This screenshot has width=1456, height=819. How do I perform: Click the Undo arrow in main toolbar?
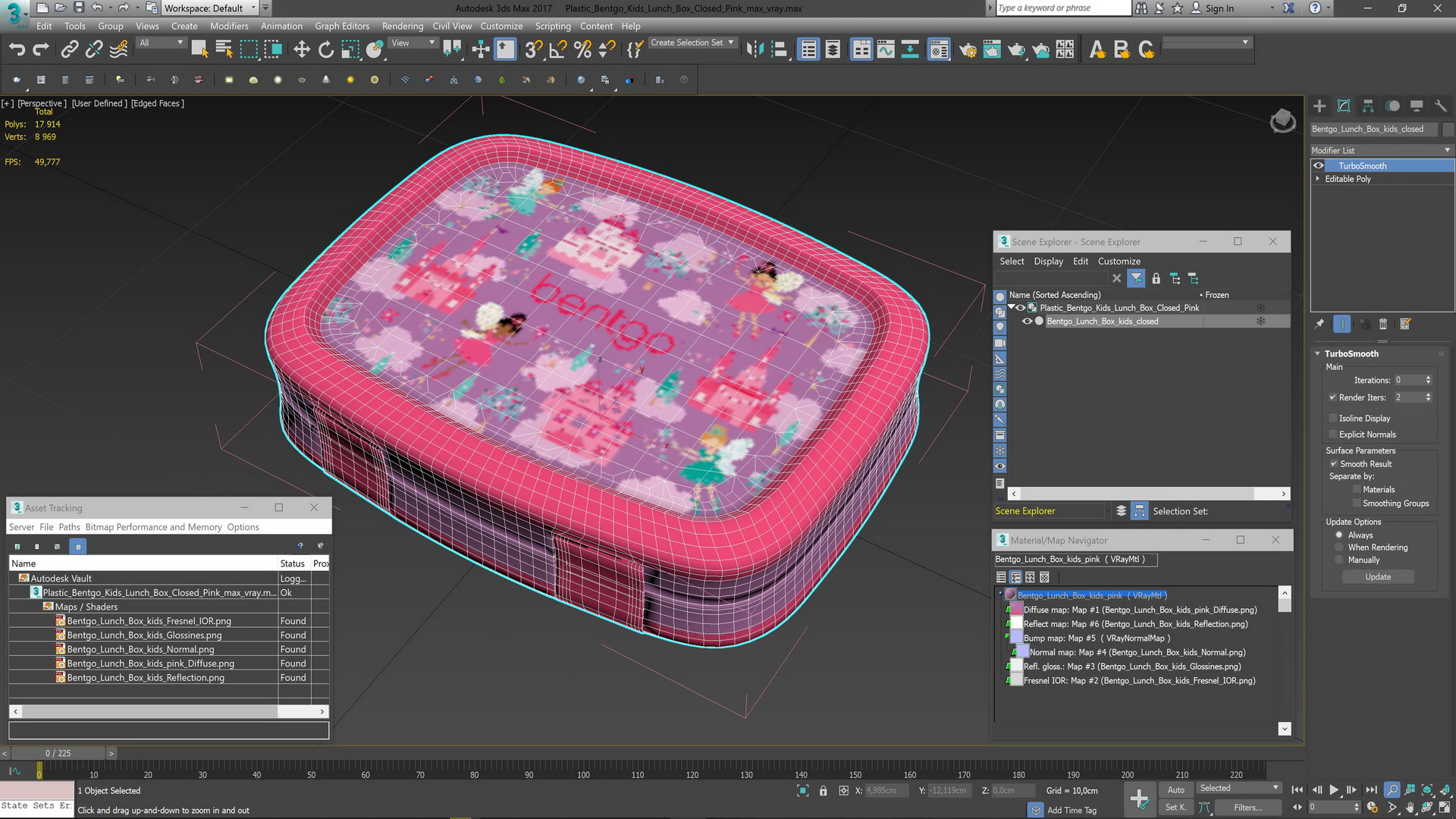tap(17, 50)
